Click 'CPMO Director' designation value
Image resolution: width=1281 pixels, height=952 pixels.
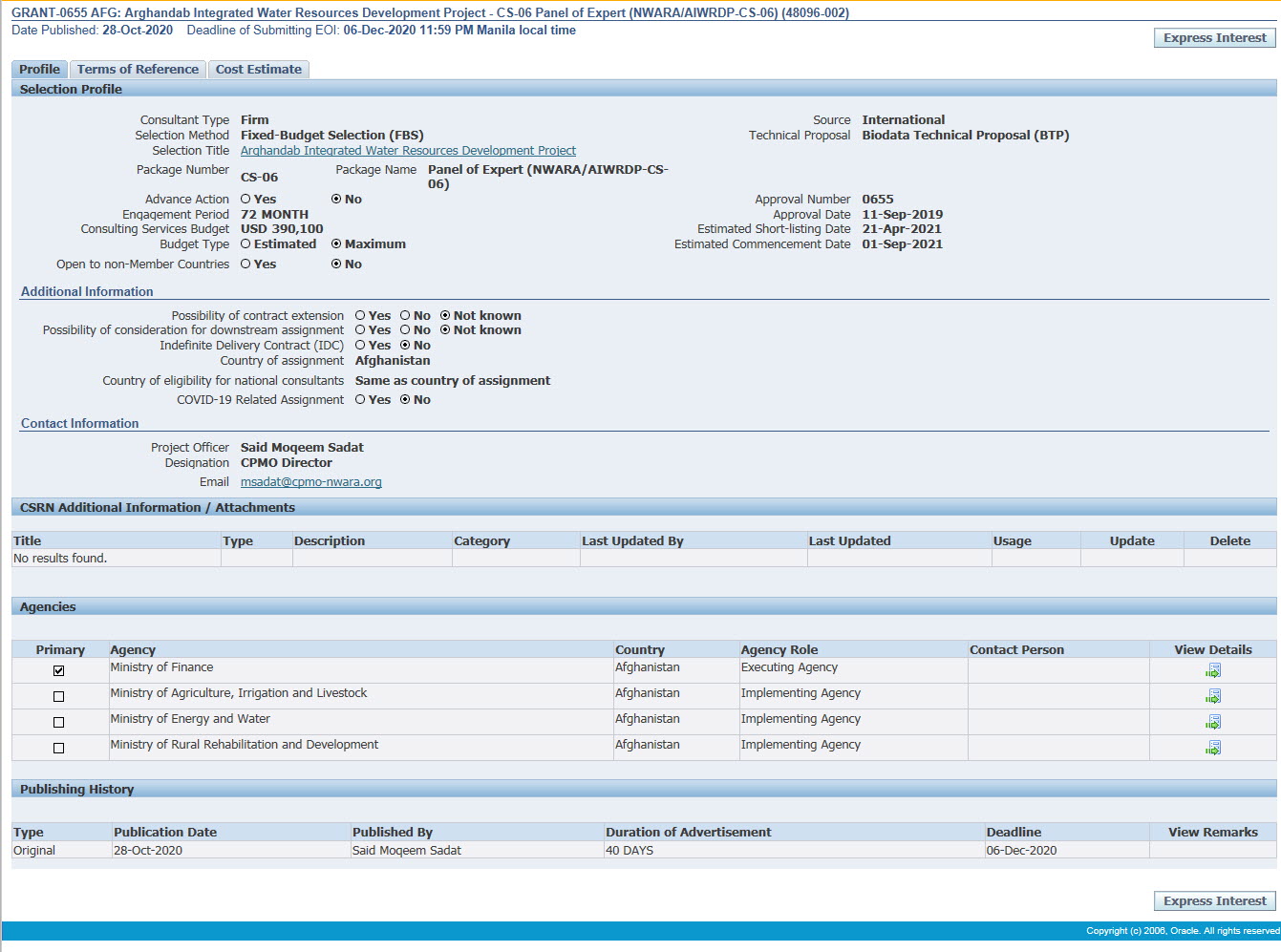[287, 462]
